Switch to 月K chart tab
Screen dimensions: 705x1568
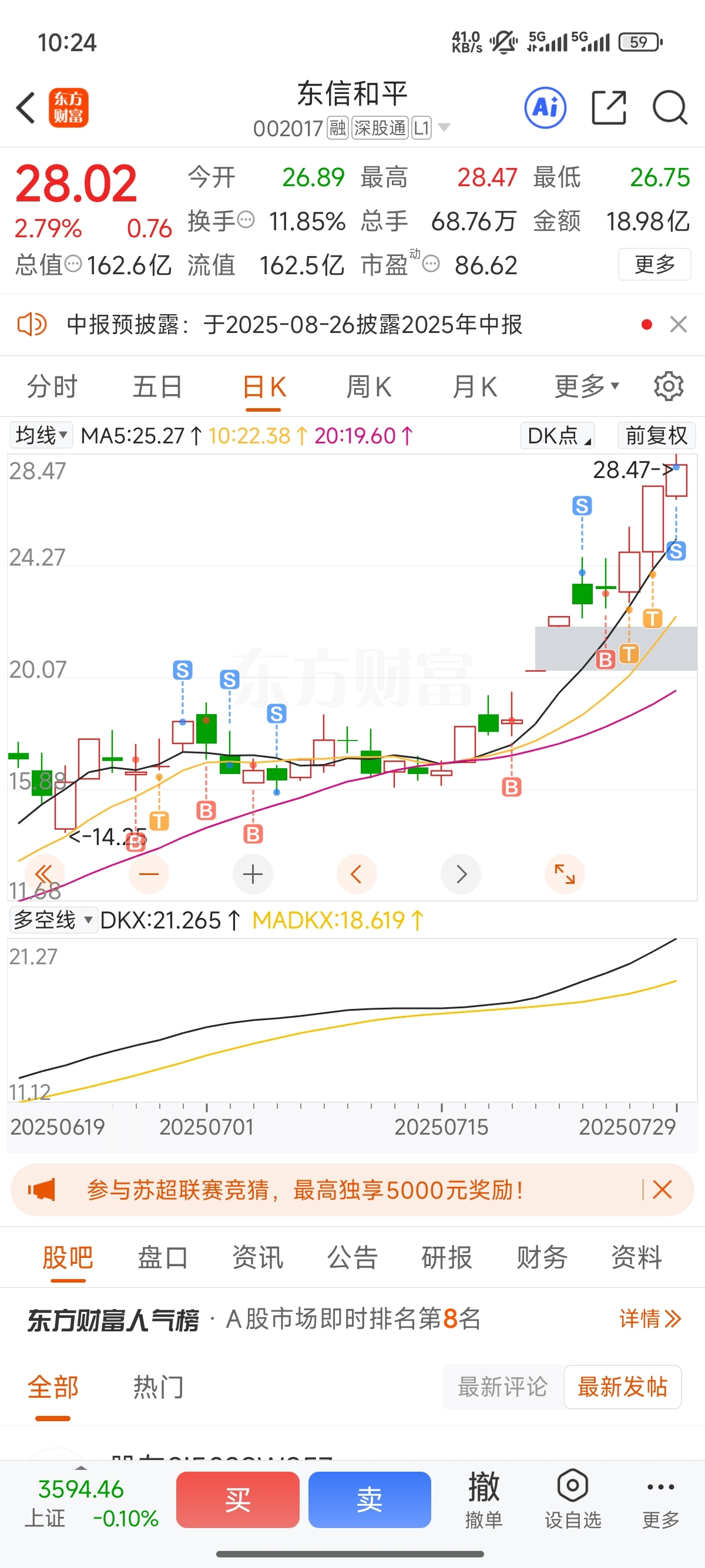(x=475, y=386)
